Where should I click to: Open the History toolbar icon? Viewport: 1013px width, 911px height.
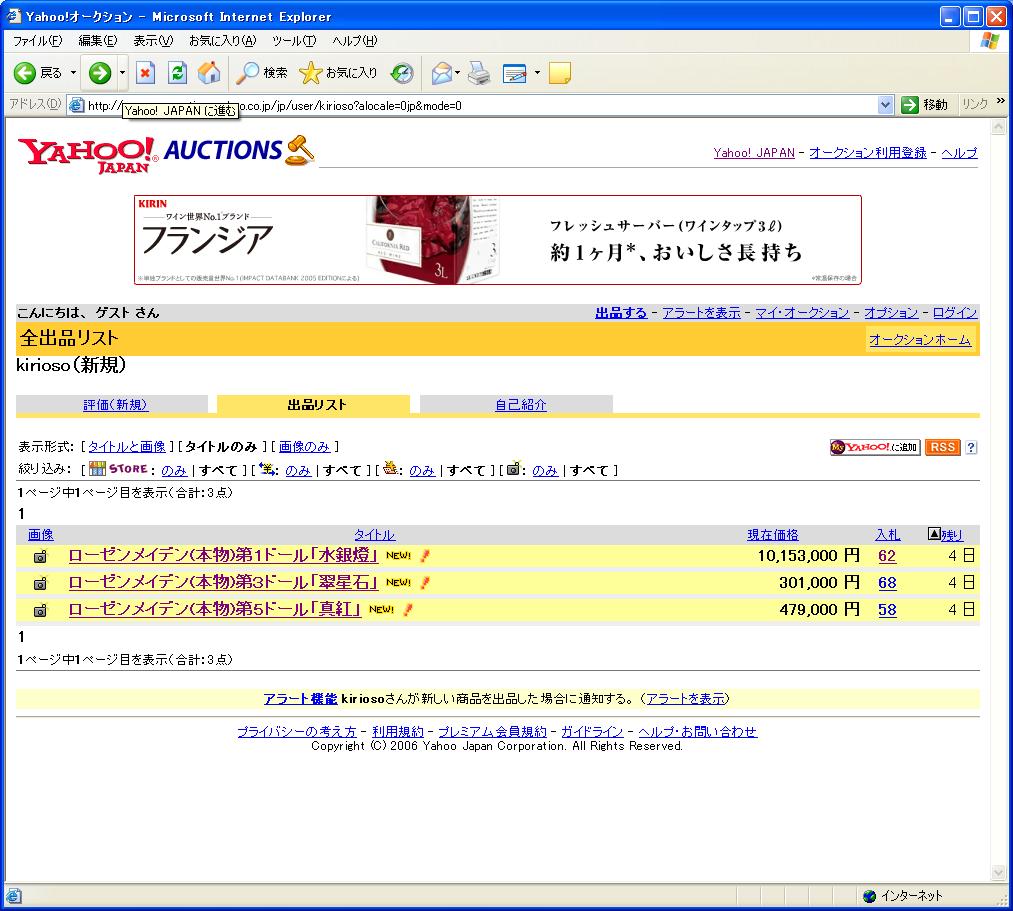(402, 73)
